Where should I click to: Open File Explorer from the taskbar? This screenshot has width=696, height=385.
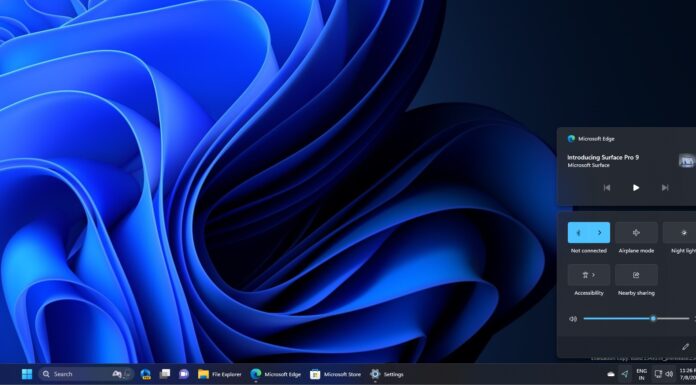[x=220, y=374]
